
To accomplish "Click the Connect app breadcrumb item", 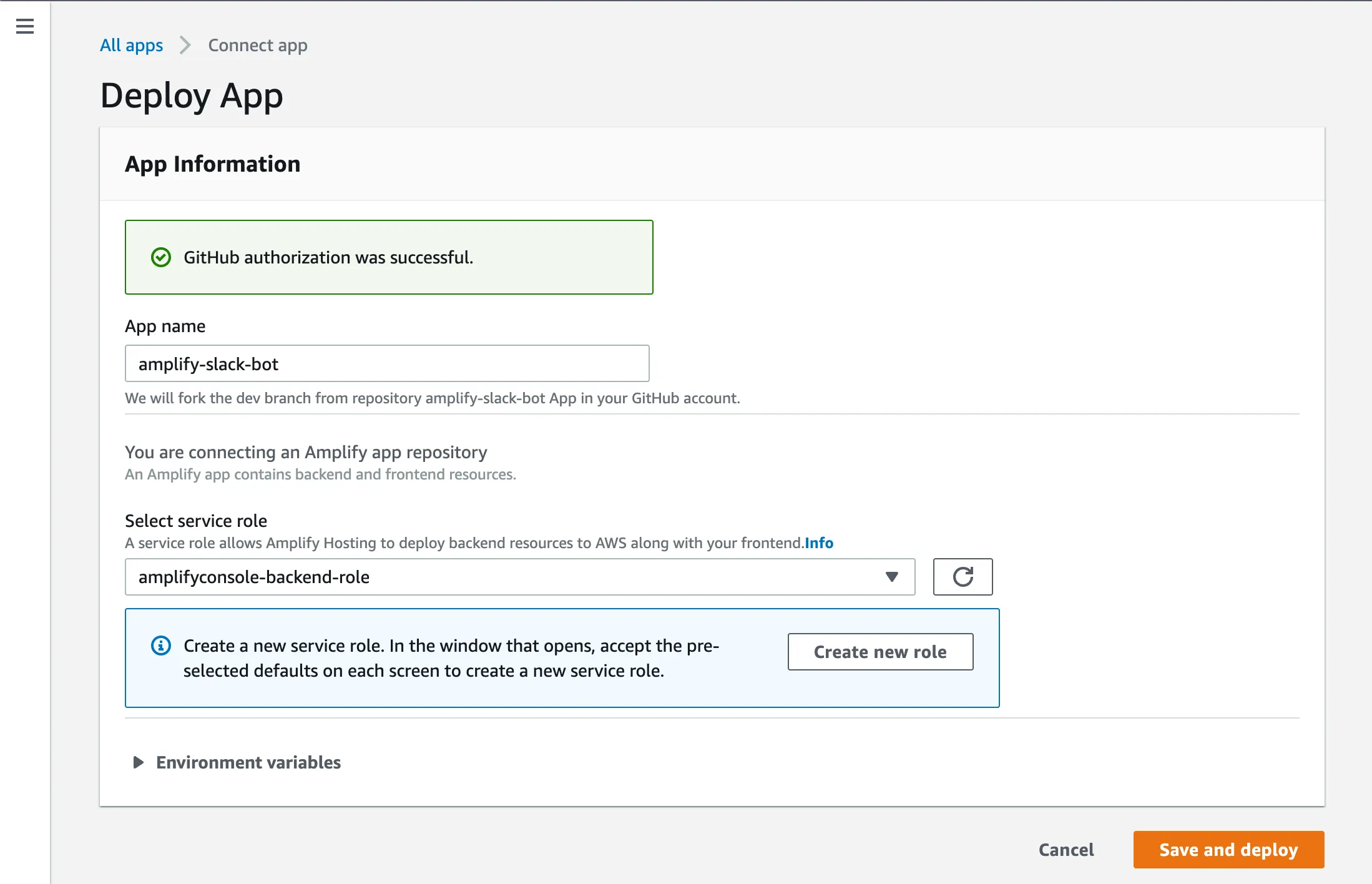I will coord(257,45).
